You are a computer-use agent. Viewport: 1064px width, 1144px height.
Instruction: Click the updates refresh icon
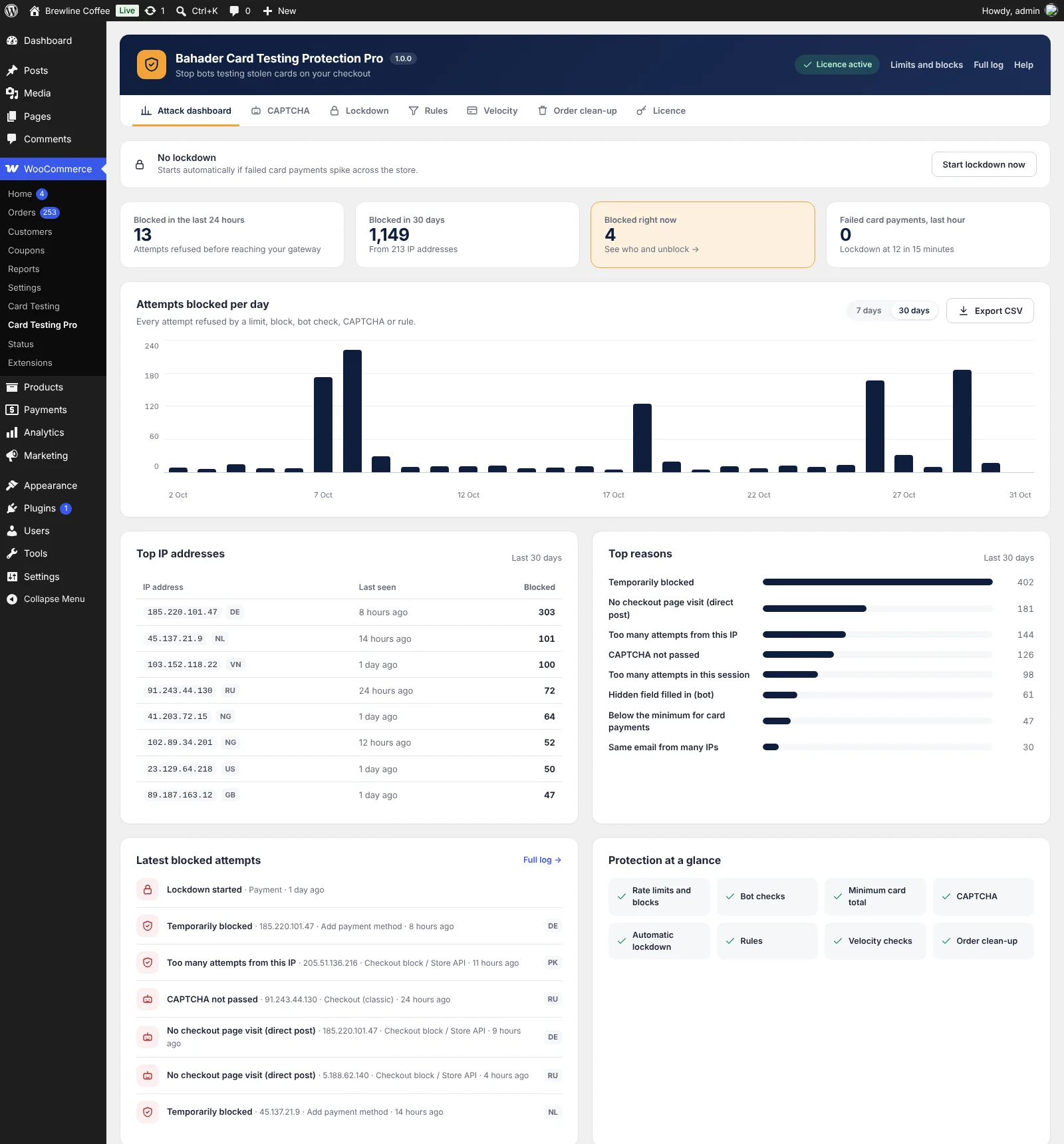tap(150, 11)
